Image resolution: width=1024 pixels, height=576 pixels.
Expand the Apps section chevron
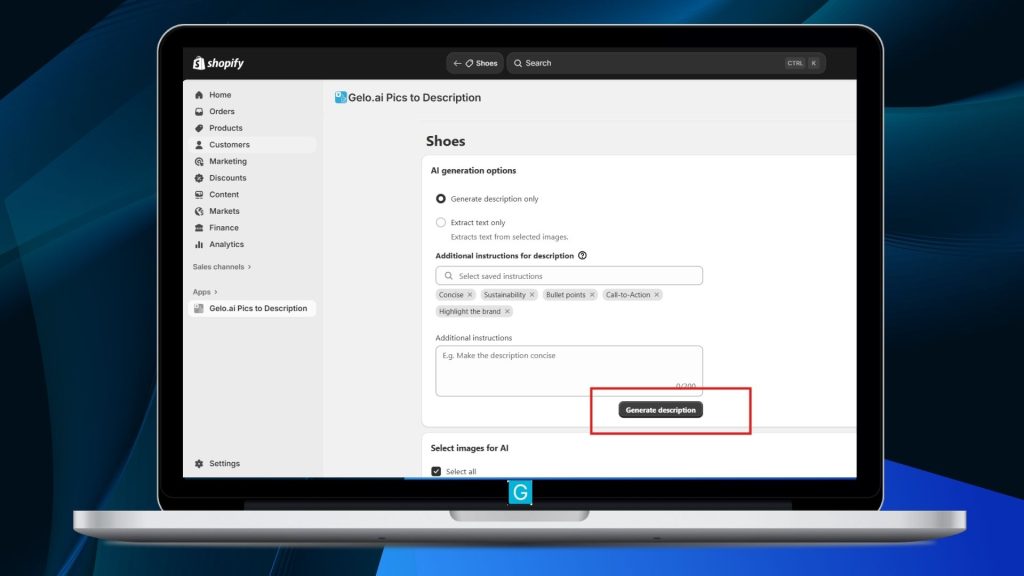click(x=215, y=292)
